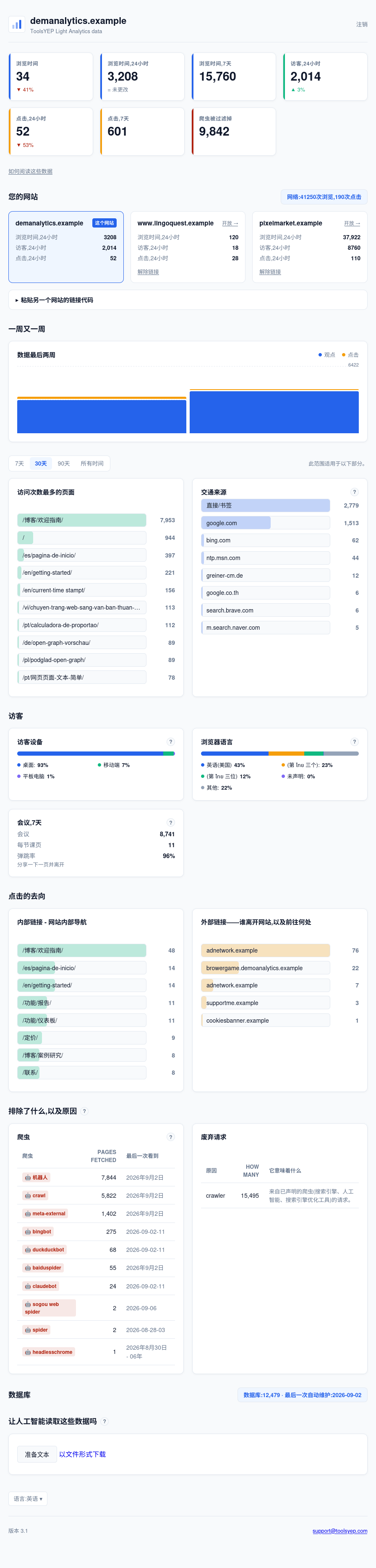Click the robot icon on baiduspider row
This screenshot has height=1568, width=376.
28,1268
